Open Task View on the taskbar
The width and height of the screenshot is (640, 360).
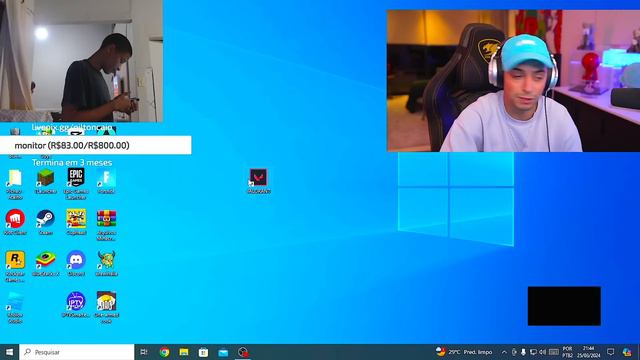click(144, 352)
